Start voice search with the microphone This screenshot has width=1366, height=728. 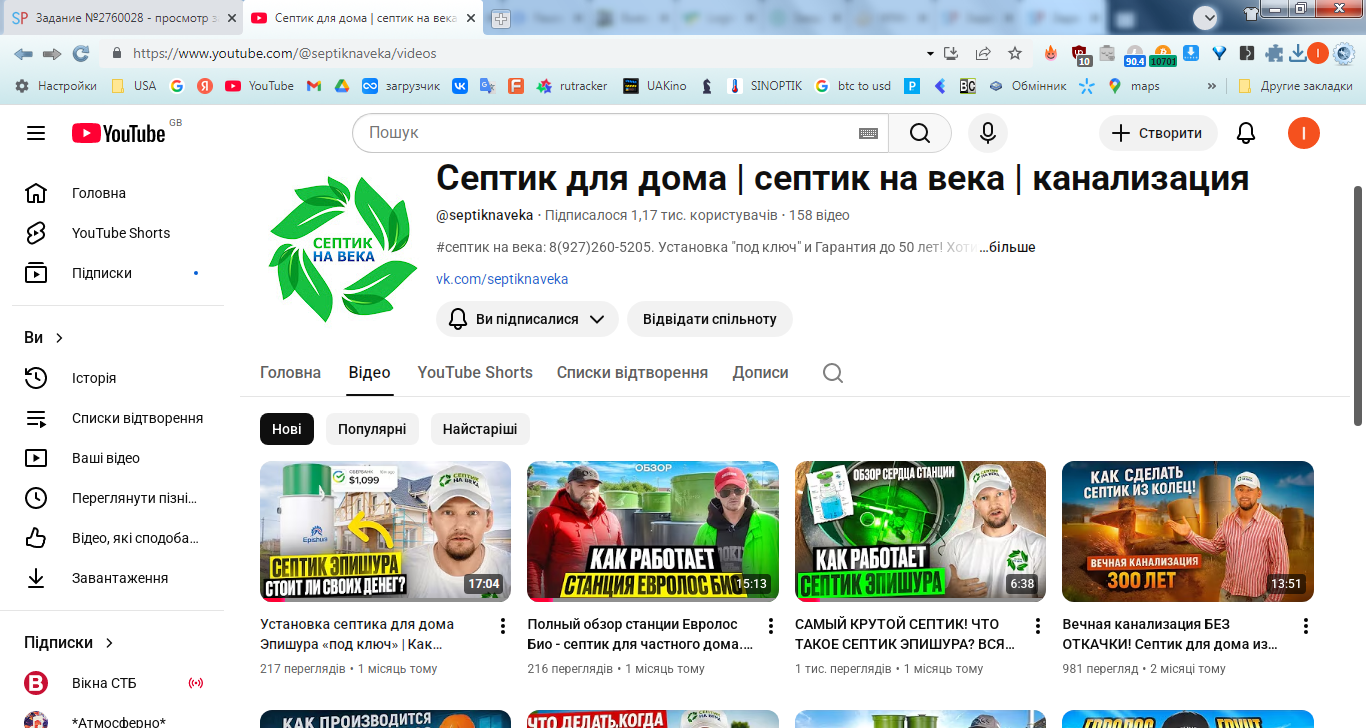988,133
